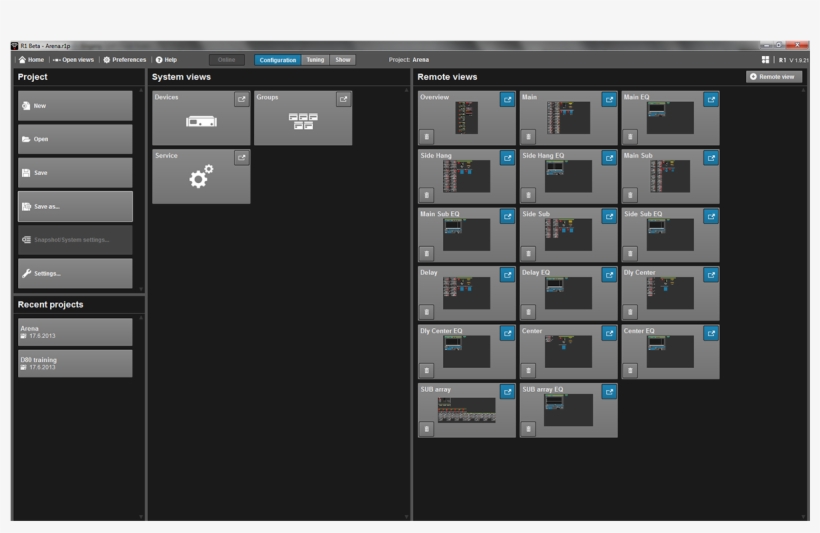
Task: Open the Main EQ view pop-out icon
Action: [711, 99]
